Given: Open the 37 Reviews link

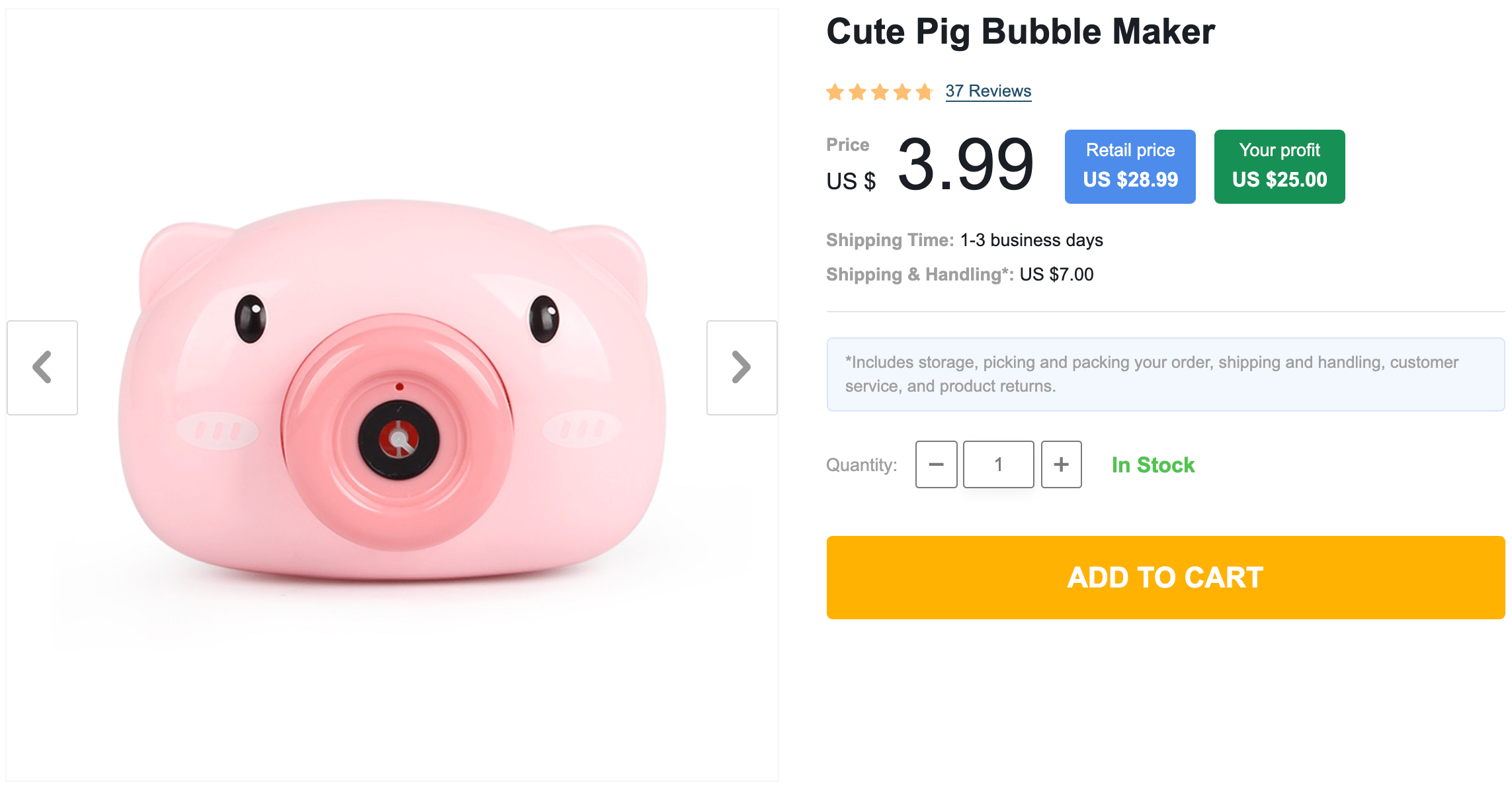Looking at the screenshot, I should [988, 91].
